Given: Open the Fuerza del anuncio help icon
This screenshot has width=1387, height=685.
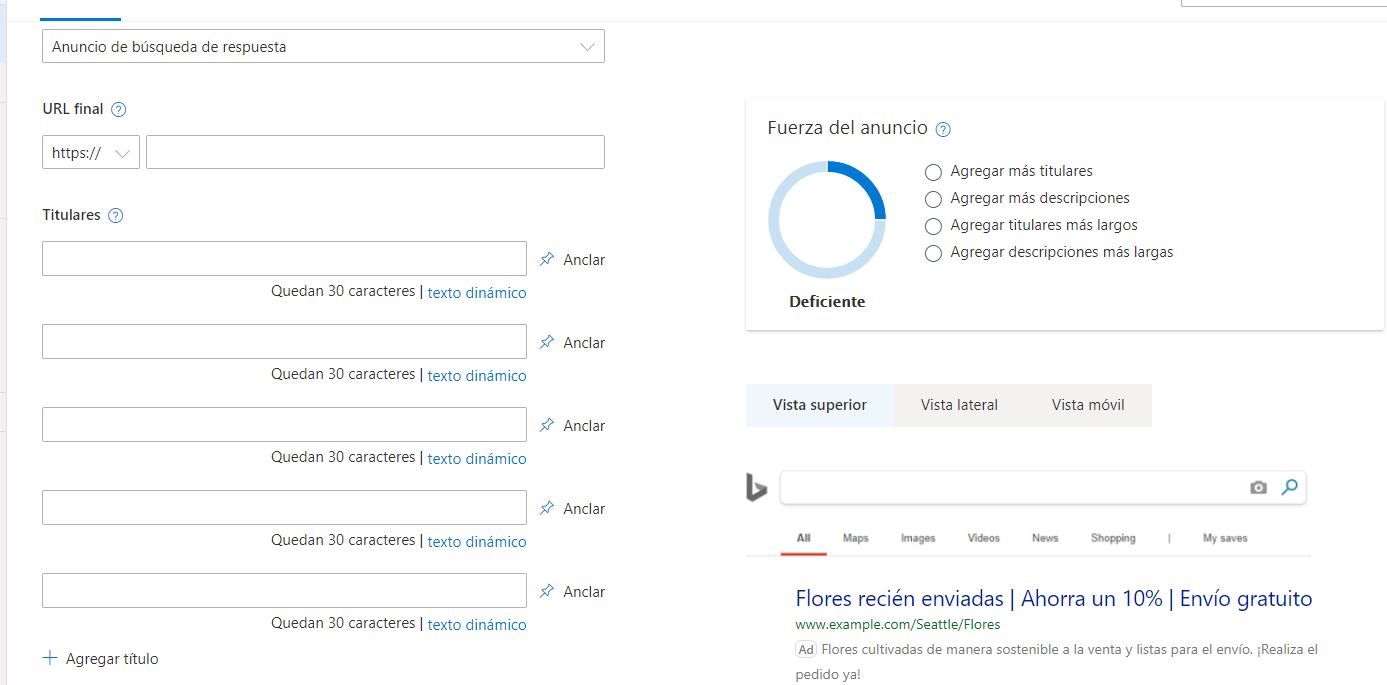Looking at the screenshot, I should 942,128.
